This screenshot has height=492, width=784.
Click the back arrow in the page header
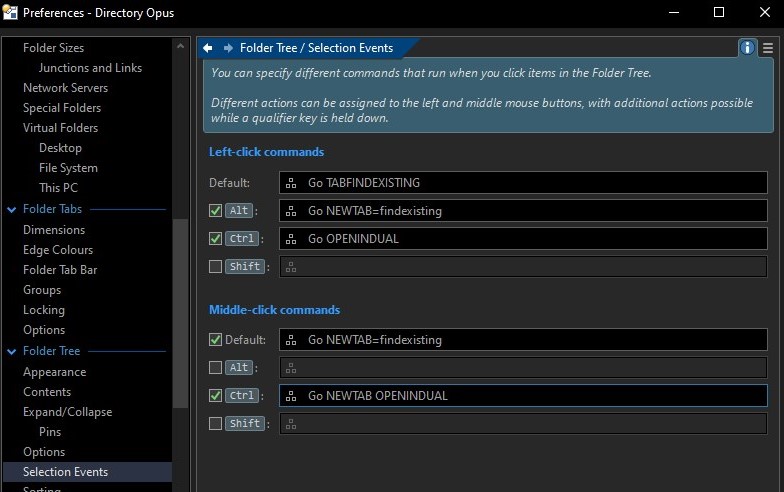[x=208, y=48]
